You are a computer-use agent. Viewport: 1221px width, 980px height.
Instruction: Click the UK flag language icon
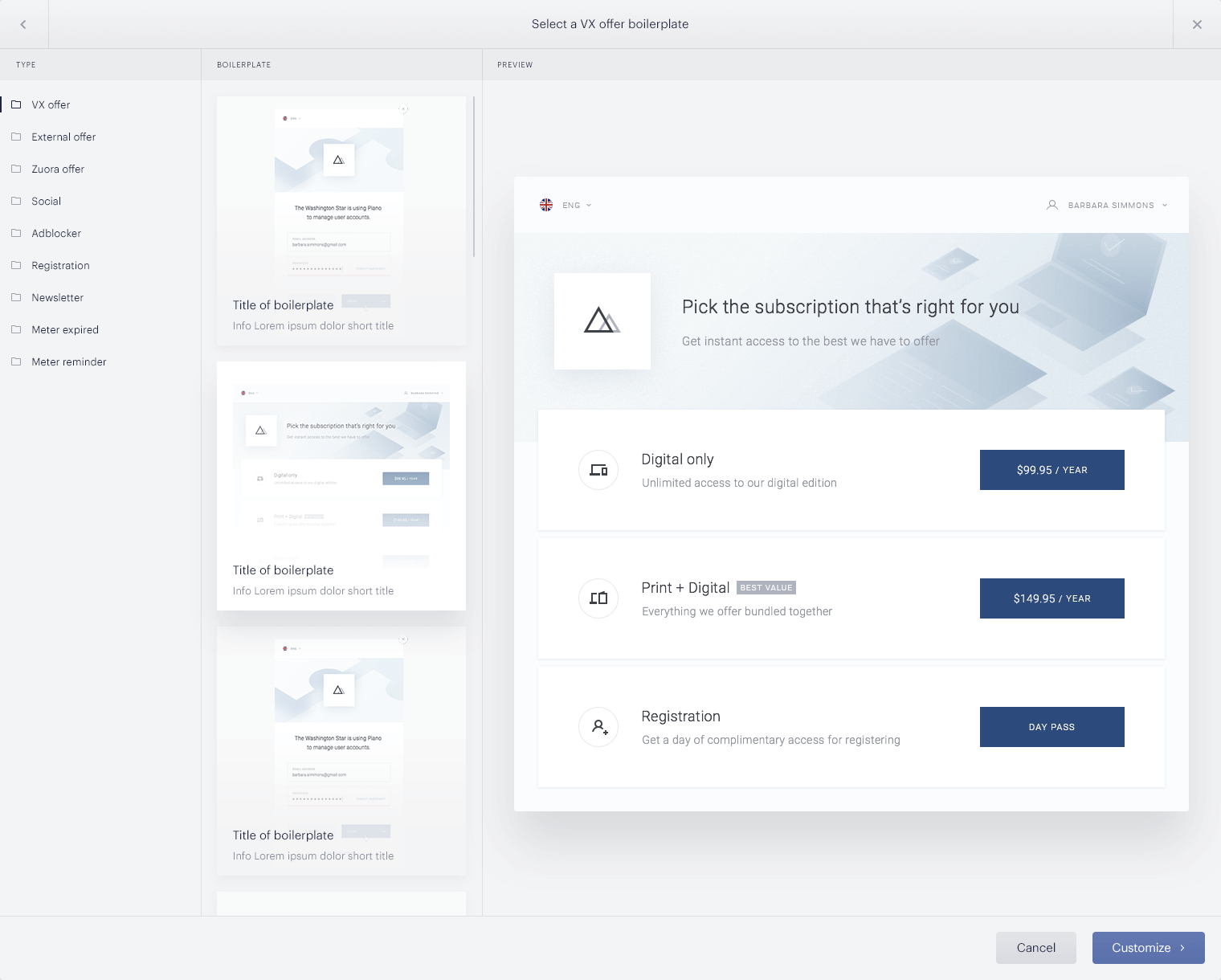point(546,205)
